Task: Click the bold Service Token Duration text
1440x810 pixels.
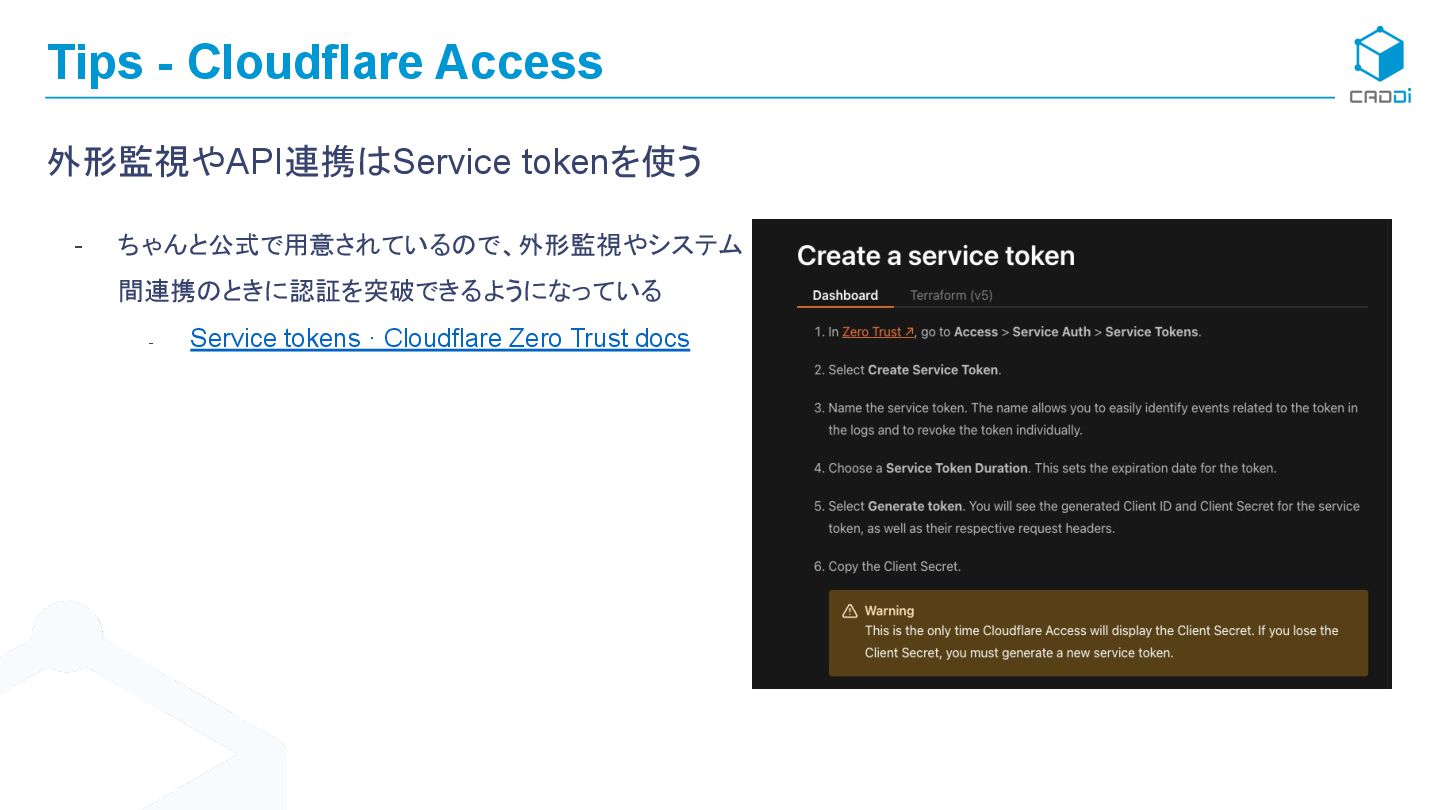Action: 957,468
